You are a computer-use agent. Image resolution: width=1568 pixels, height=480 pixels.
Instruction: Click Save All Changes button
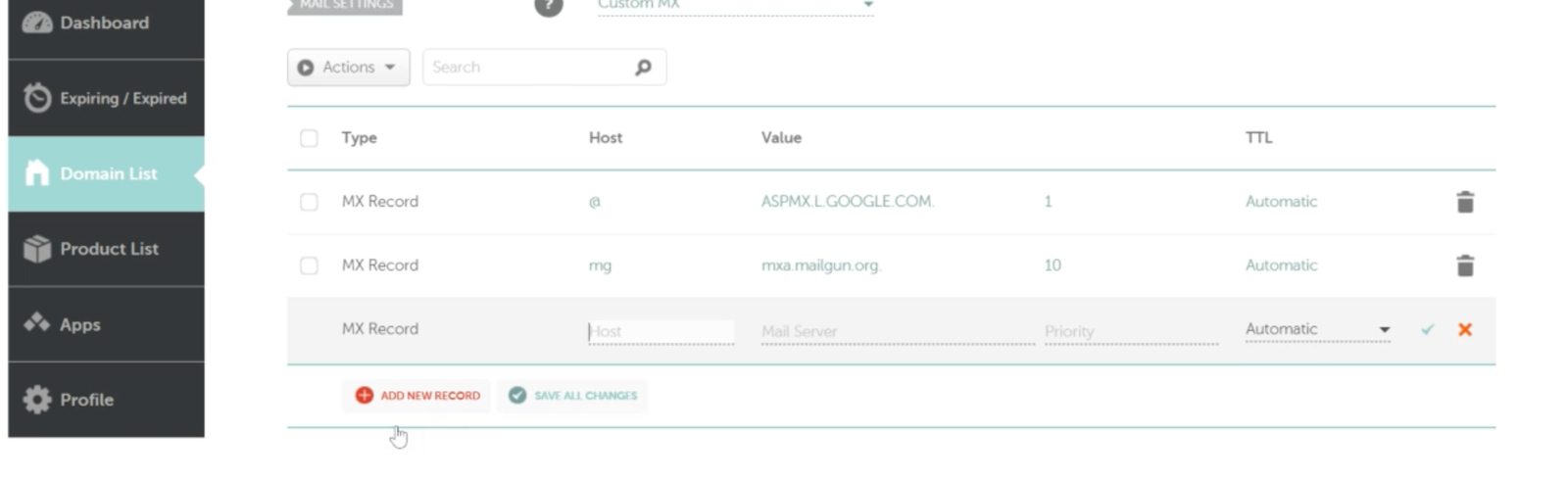[573, 396]
